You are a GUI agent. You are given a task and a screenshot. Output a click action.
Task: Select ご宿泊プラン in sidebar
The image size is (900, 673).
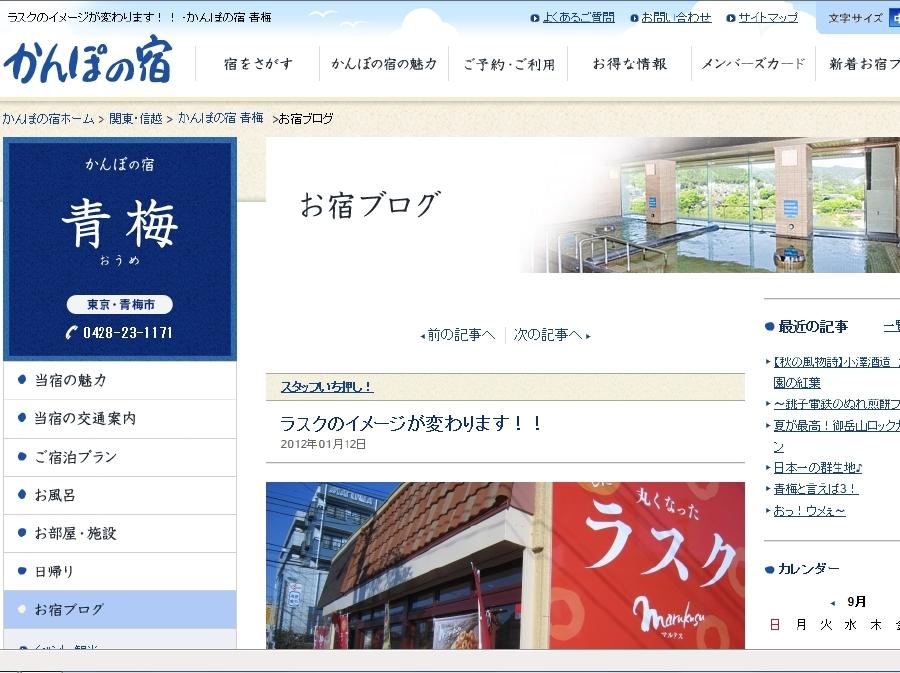click(x=120, y=457)
